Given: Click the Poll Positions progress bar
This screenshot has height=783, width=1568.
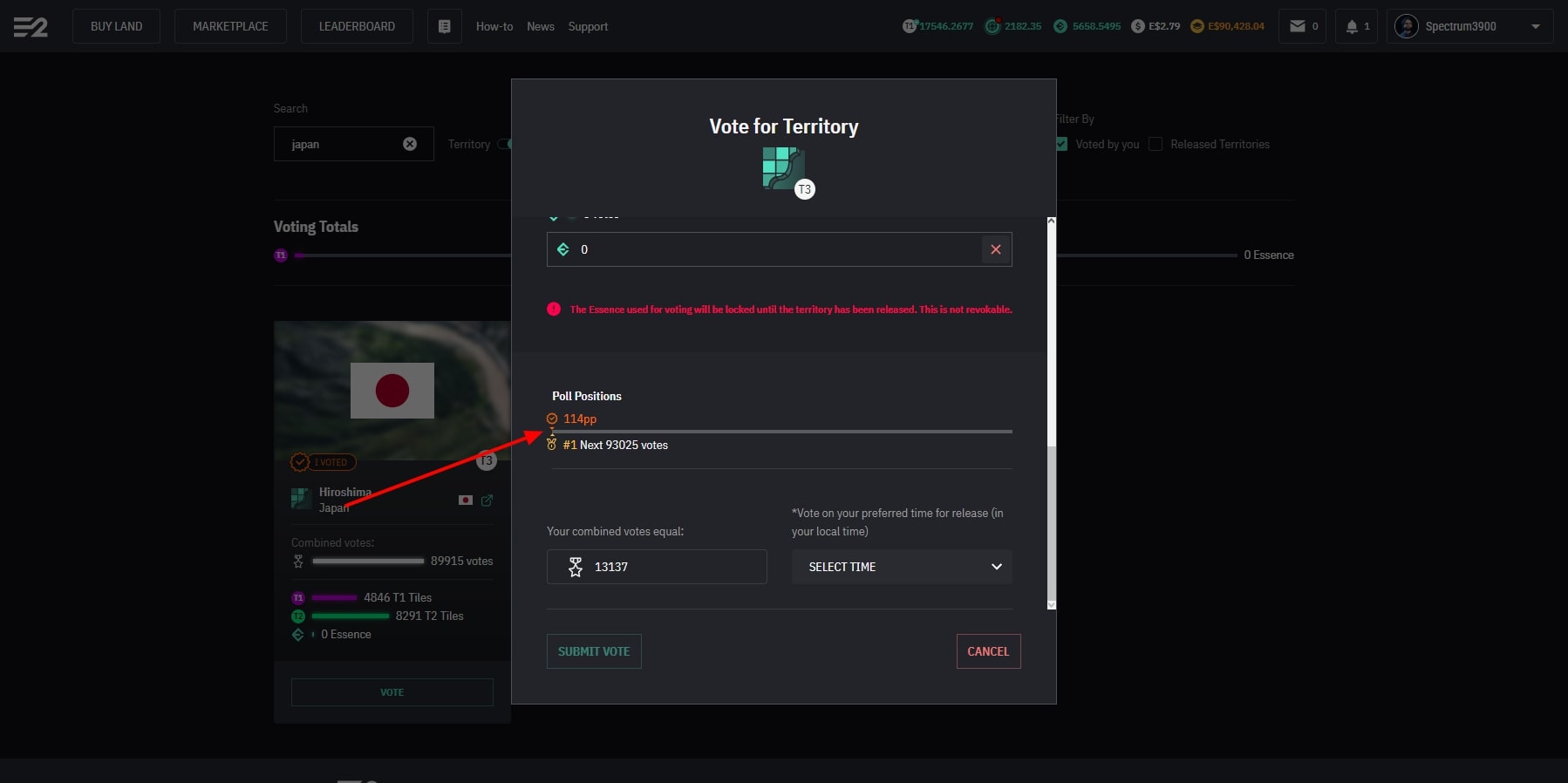Looking at the screenshot, I should [x=781, y=432].
